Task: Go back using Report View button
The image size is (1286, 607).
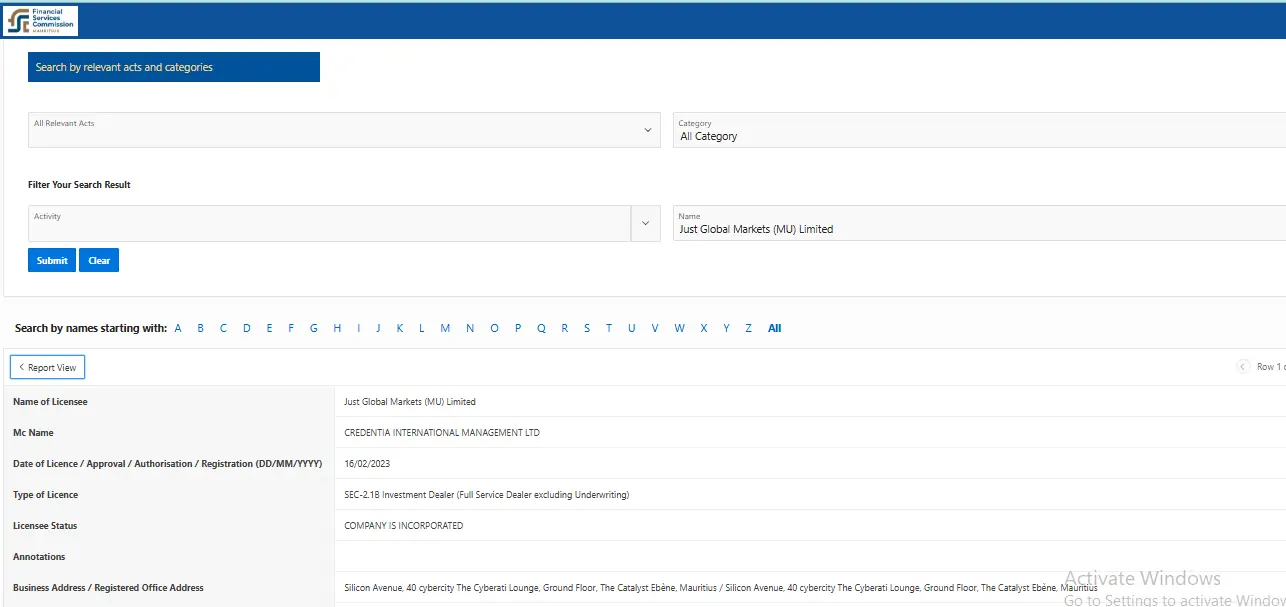Action: pos(48,367)
